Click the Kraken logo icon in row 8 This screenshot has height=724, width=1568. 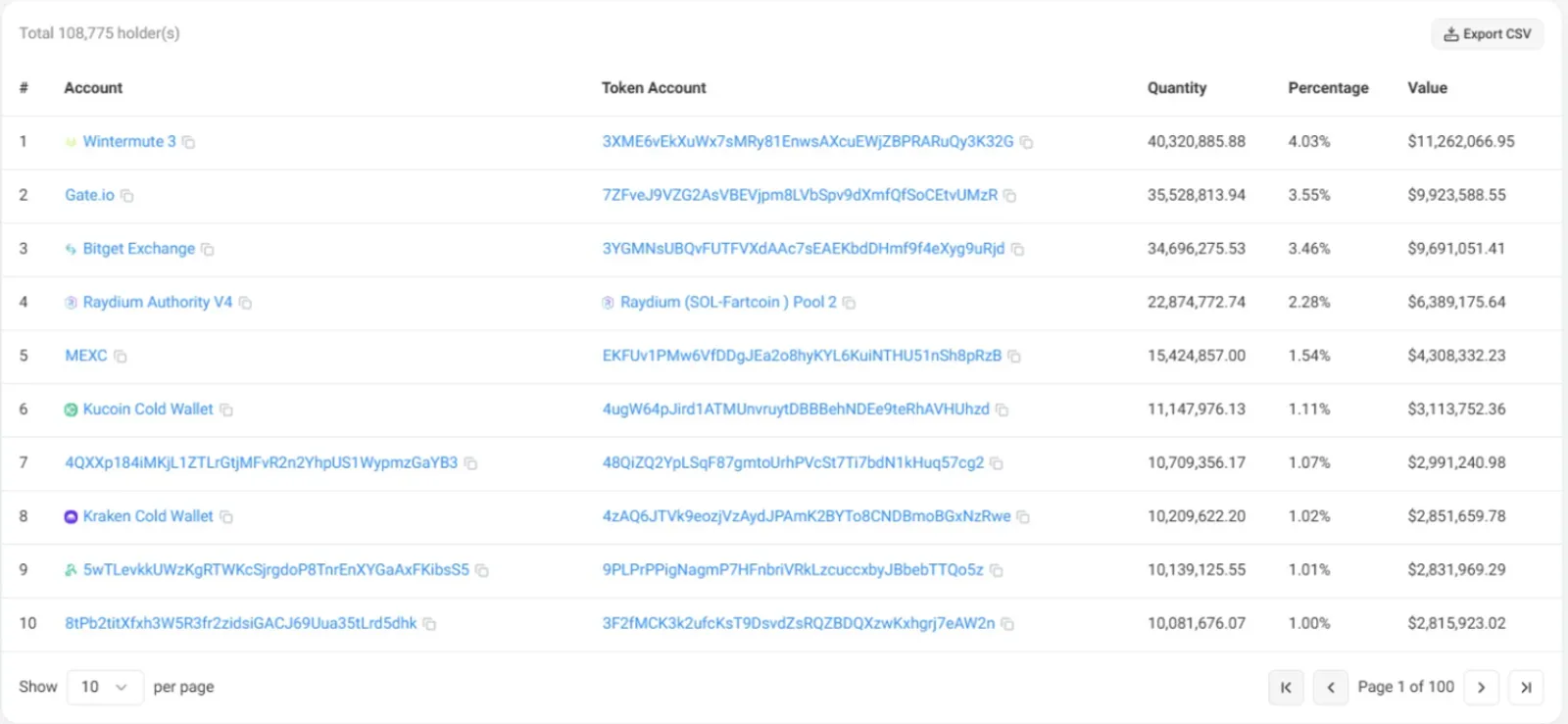click(71, 516)
